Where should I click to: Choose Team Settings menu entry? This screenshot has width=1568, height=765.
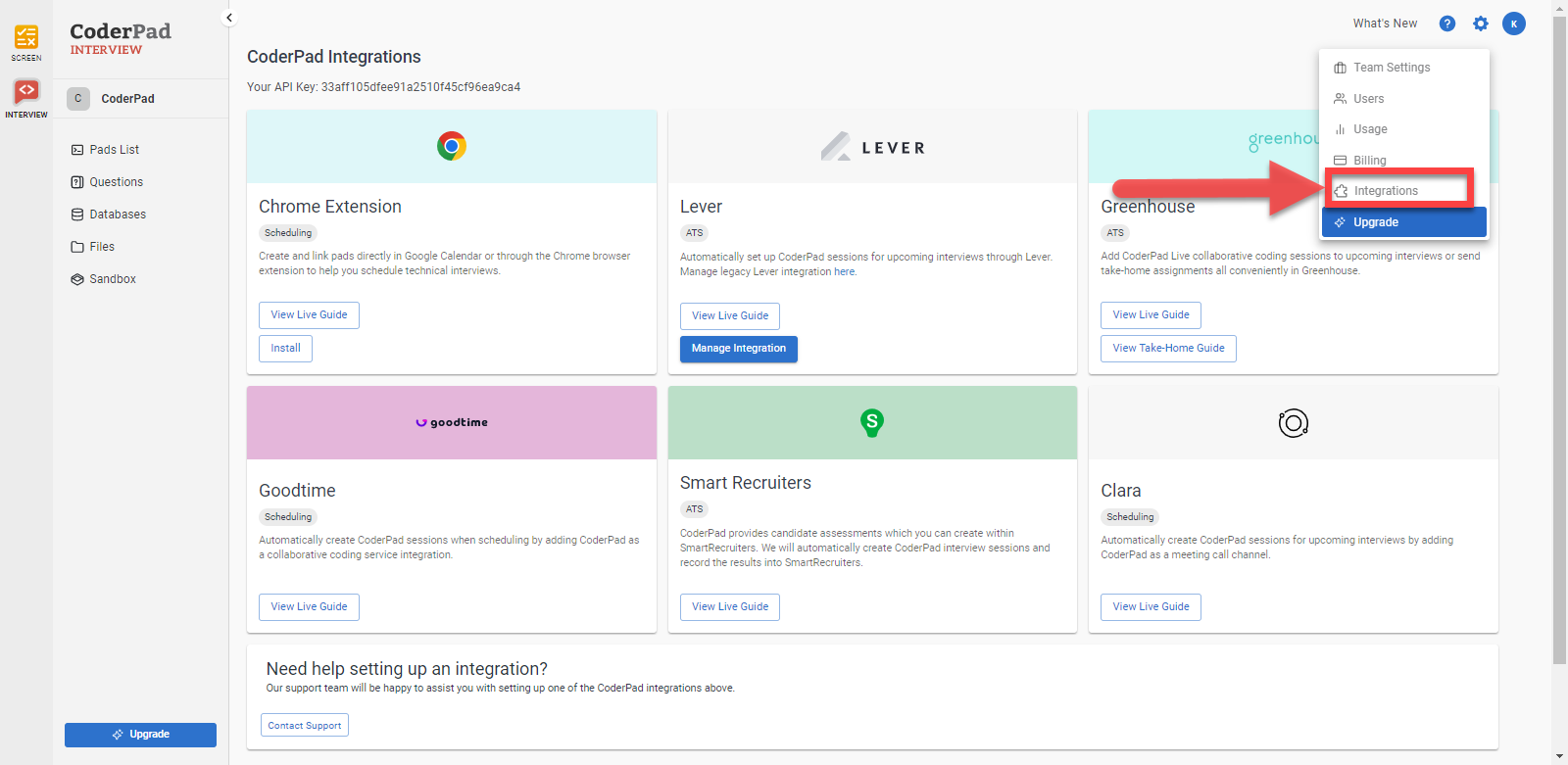(1391, 68)
